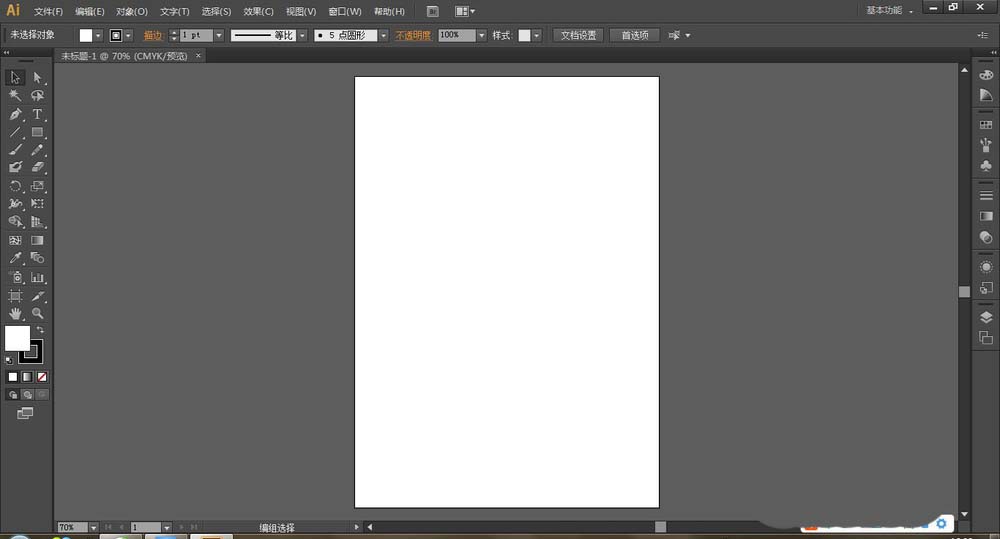1000x539 pixels.
Task: Select the Rotate tool
Action: (15, 186)
